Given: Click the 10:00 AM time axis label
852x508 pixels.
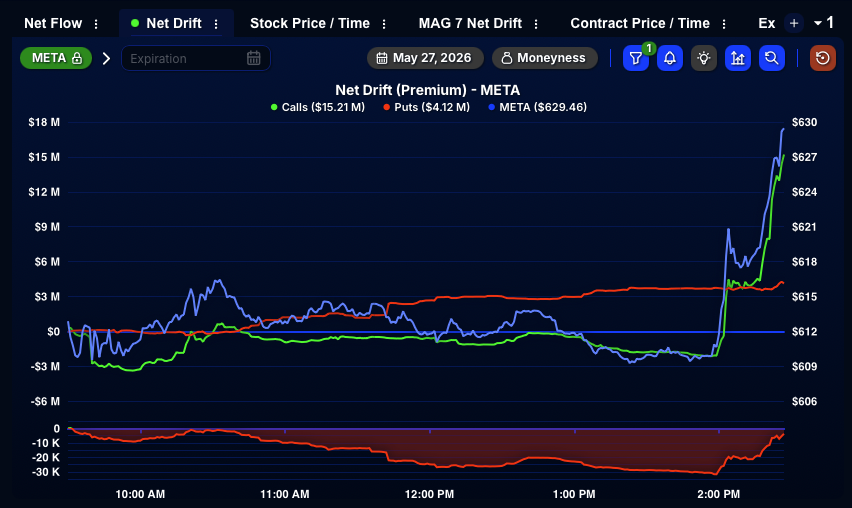Looking at the screenshot, I should point(140,494).
